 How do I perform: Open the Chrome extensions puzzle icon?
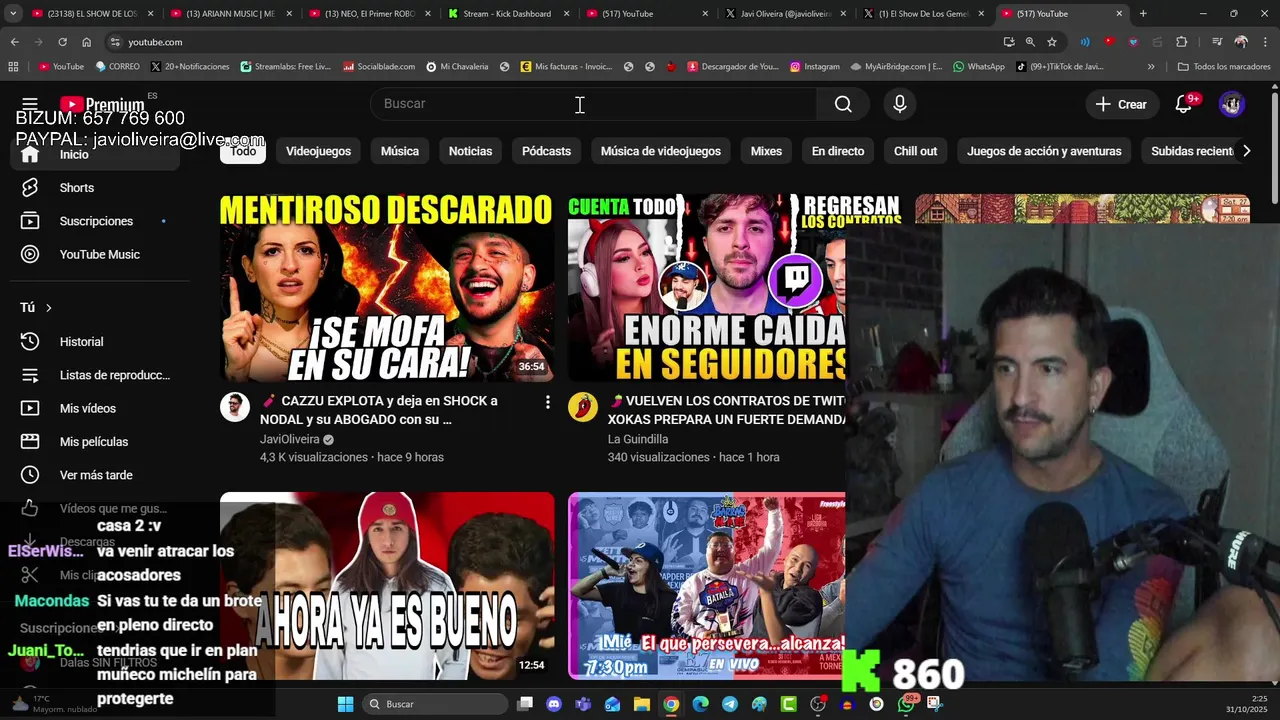coord(1182,42)
